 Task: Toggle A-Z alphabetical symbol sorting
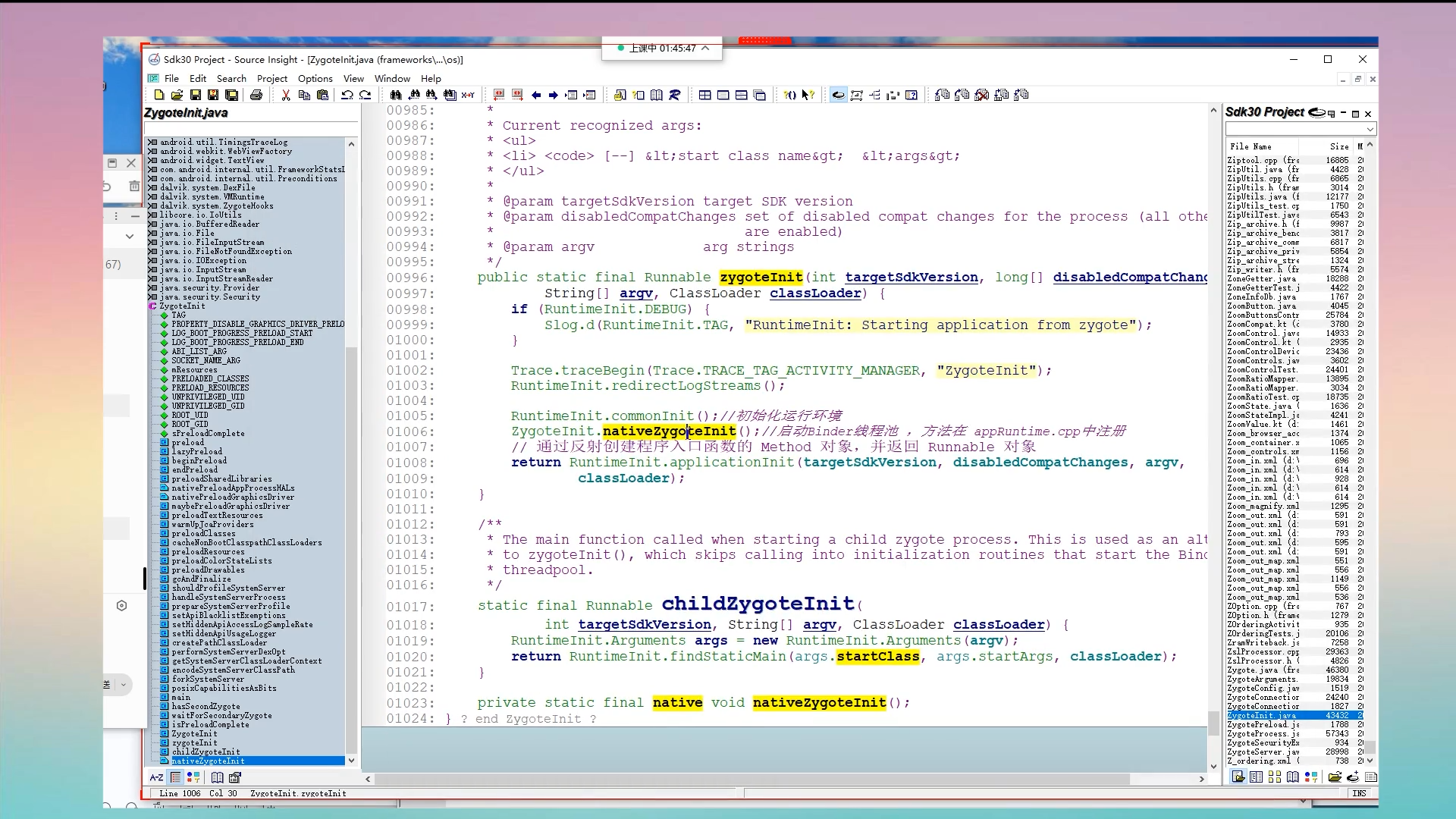pos(156,777)
